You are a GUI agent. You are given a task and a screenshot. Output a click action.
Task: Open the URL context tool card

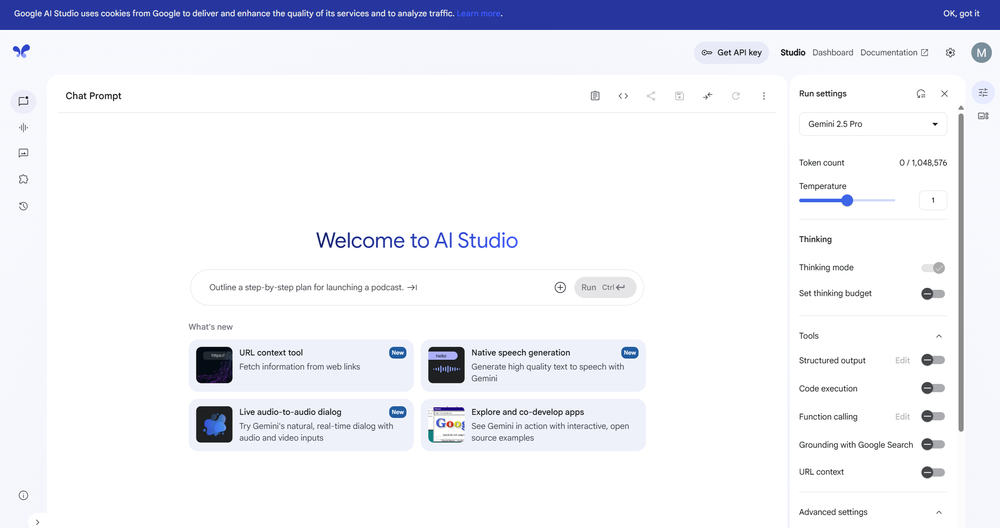[x=301, y=365]
